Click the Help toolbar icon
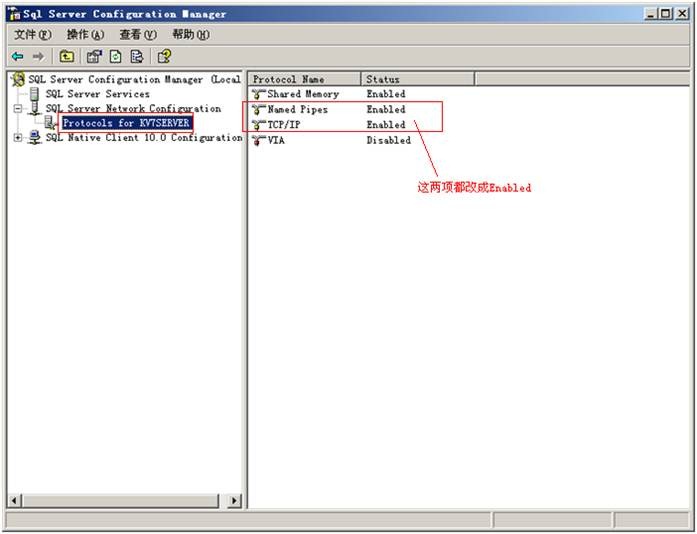Image resolution: width=697 pixels, height=534 pixels. coord(164,56)
